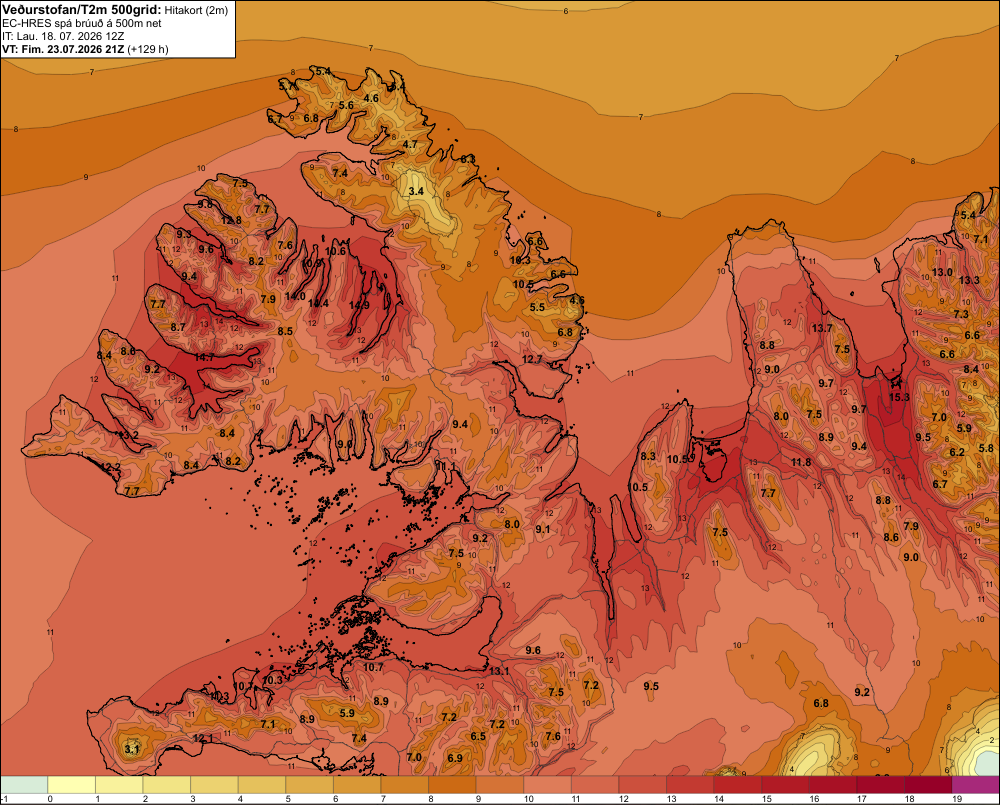Viewport: 1000px width, 805px height.
Task: Select the 14.0 temperature label
Action: [295, 296]
